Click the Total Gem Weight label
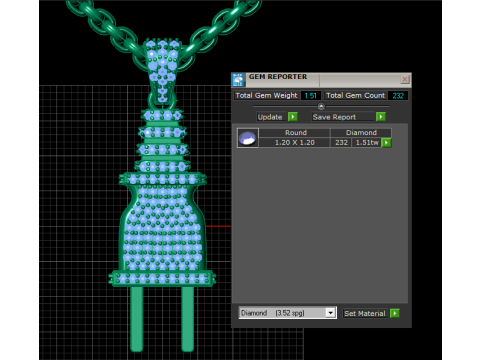Screen dimensions: 480x360 point(266,96)
